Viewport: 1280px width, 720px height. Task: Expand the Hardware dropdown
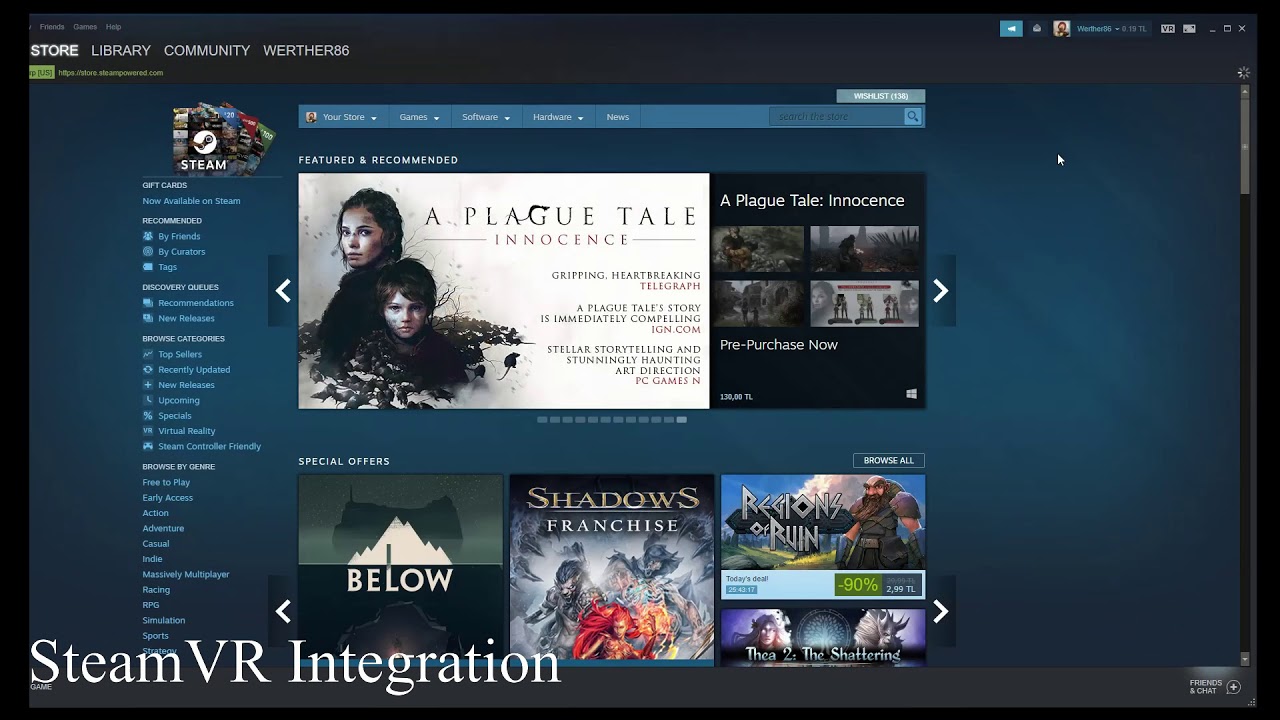pos(558,117)
